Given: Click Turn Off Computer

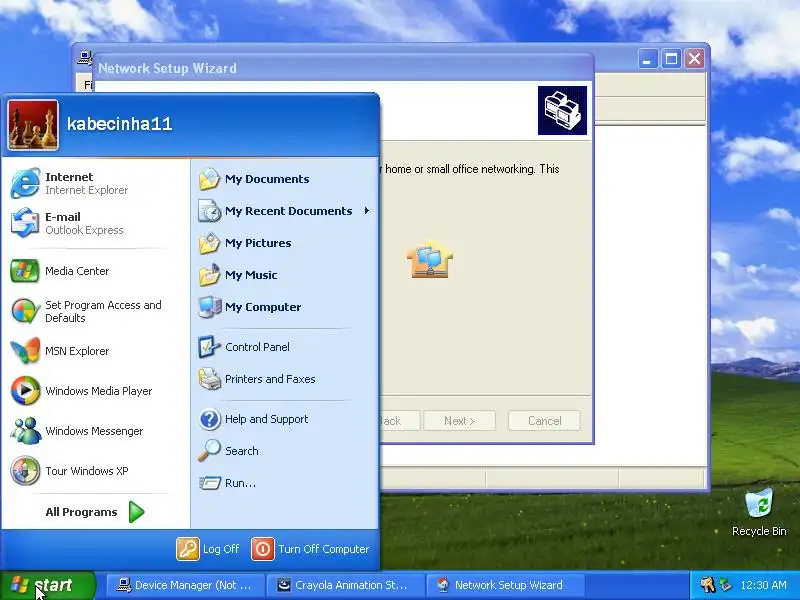Looking at the screenshot, I should point(310,549).
